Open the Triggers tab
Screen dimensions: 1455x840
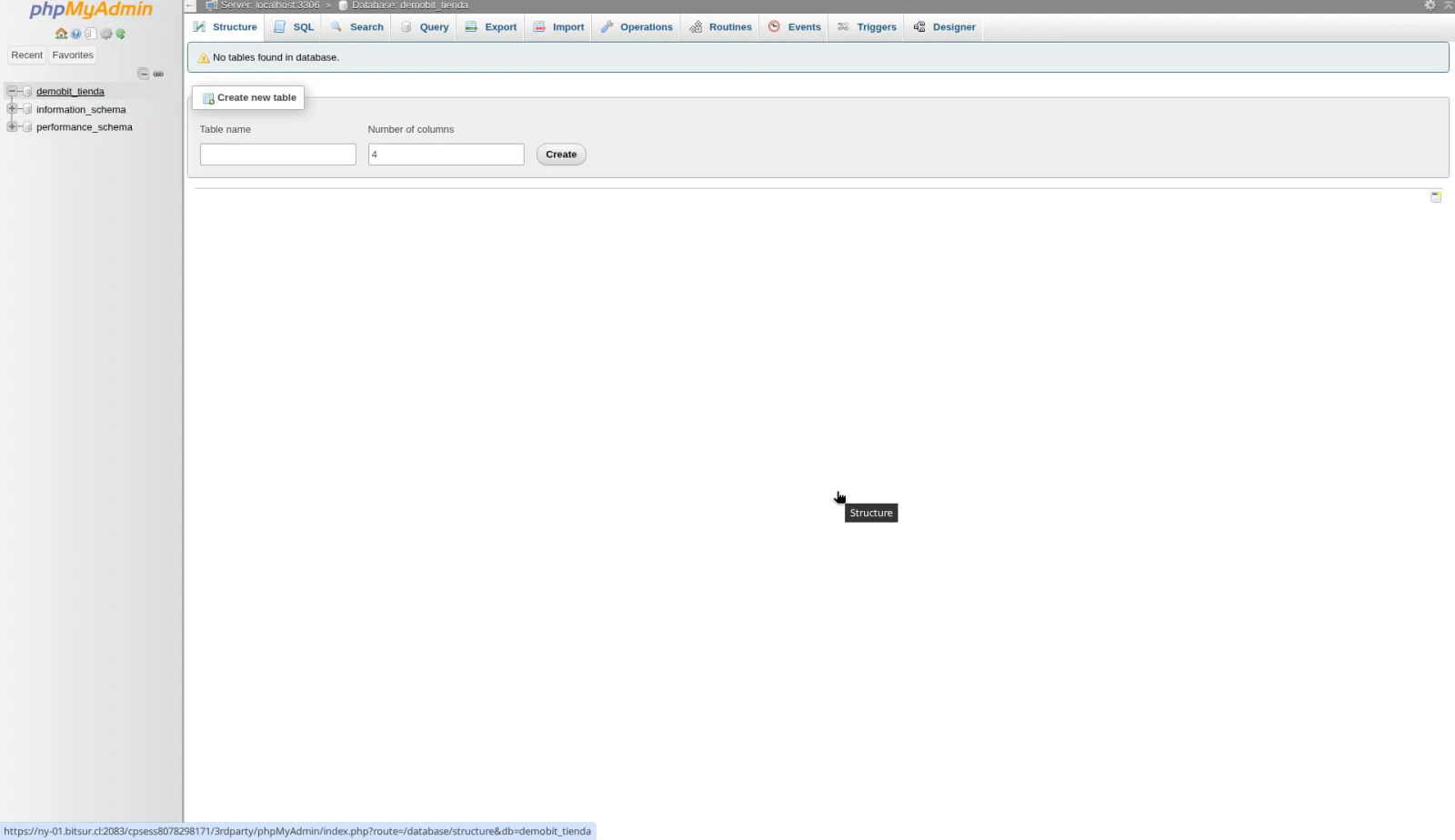pyautogui.click(x=867, y=27)
